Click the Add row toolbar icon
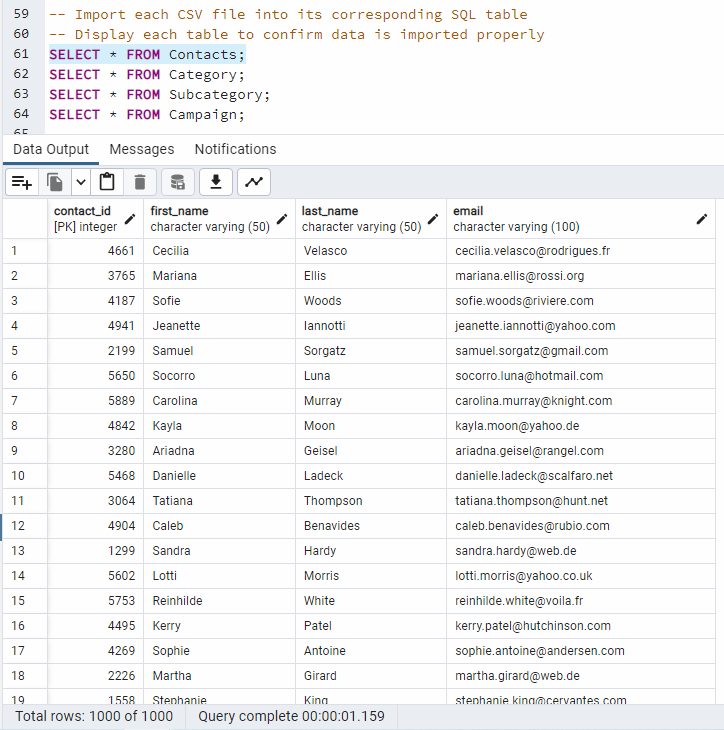Viewport: 724px width, 730px height. (x=22, y=182)
